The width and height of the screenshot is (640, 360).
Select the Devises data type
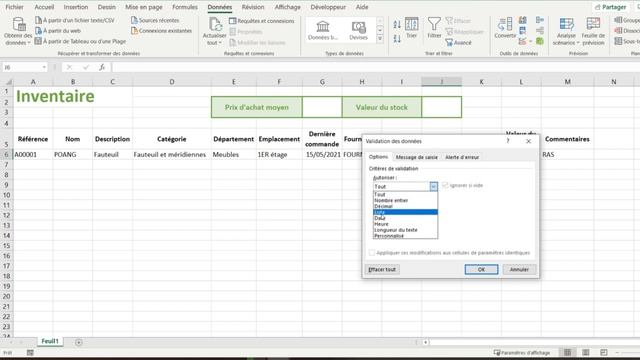[x=359, y=30]
